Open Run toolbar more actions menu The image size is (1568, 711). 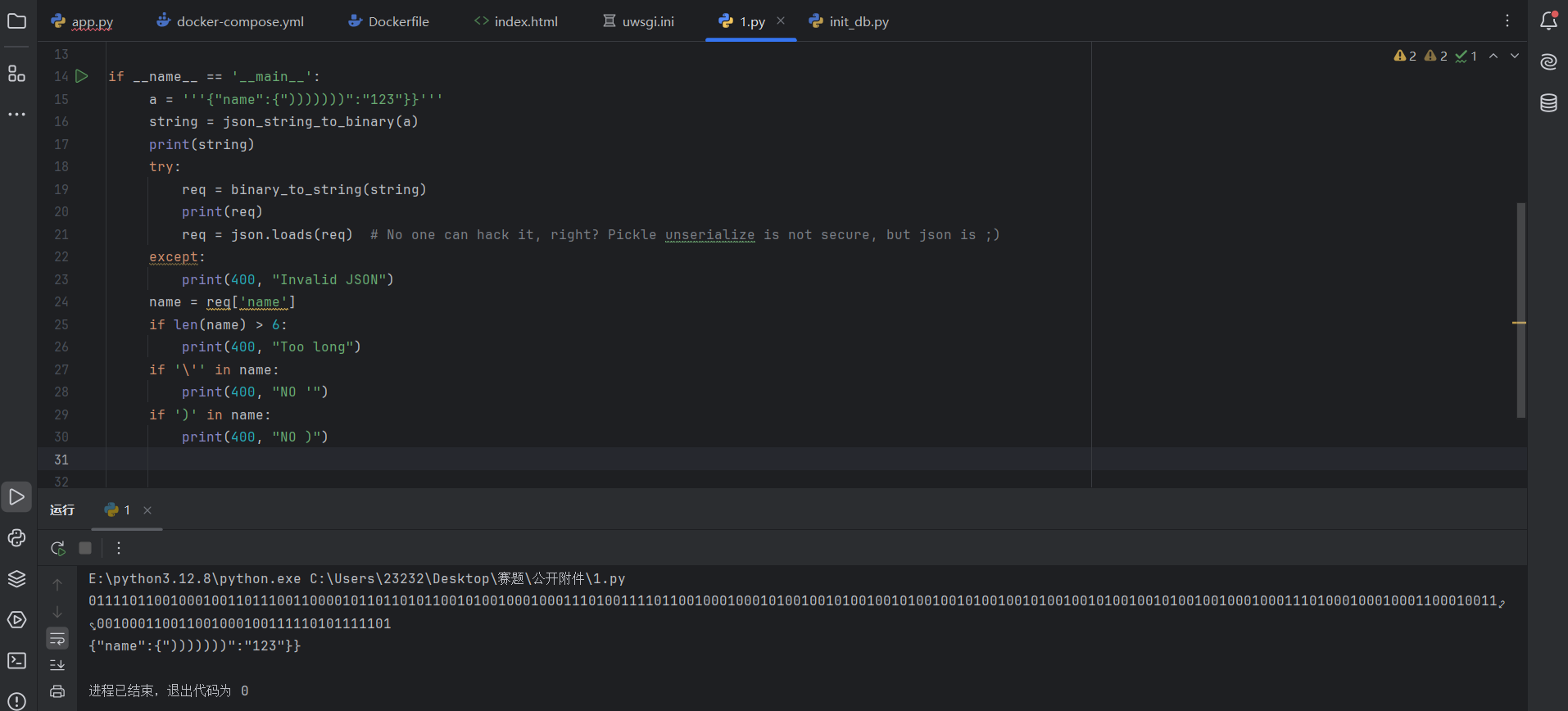pyautogui.click(x=119, y=548)
